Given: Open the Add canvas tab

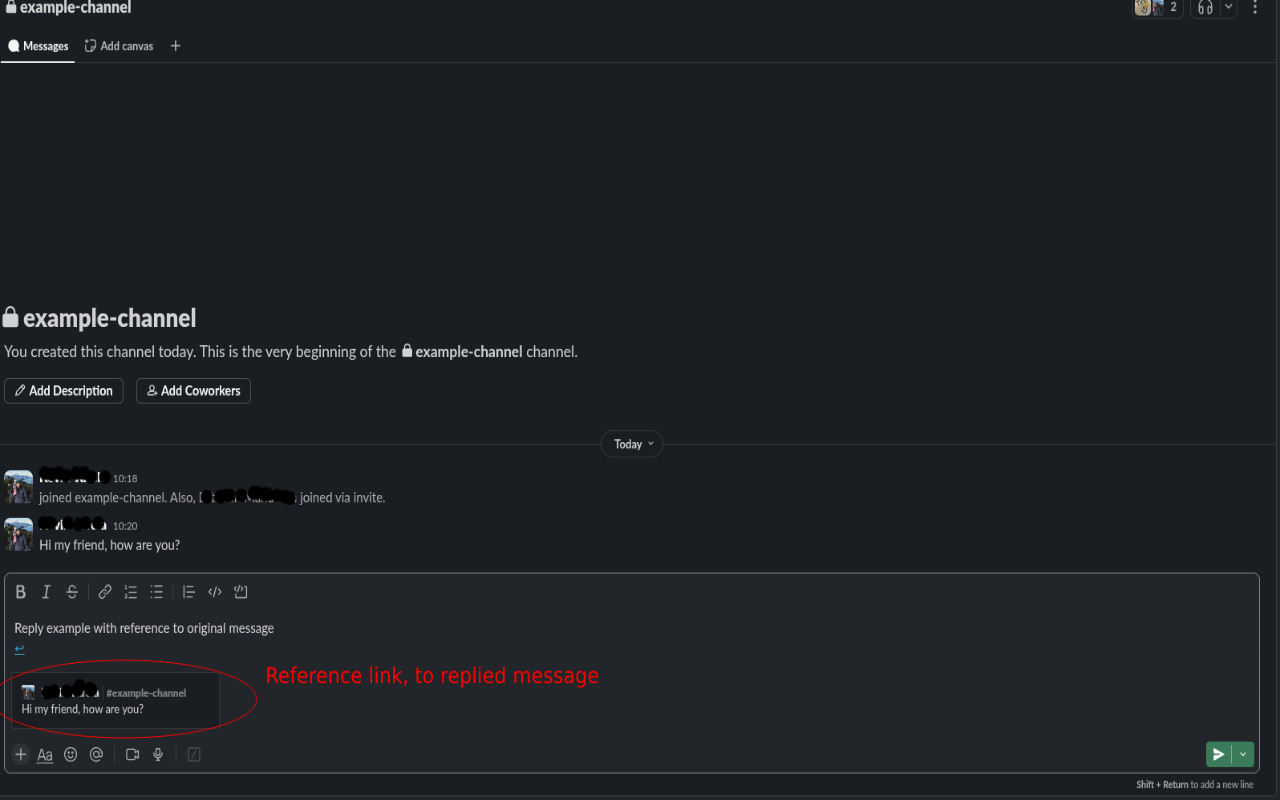Looking at the screenshot, I should click(x=119, y=46).
